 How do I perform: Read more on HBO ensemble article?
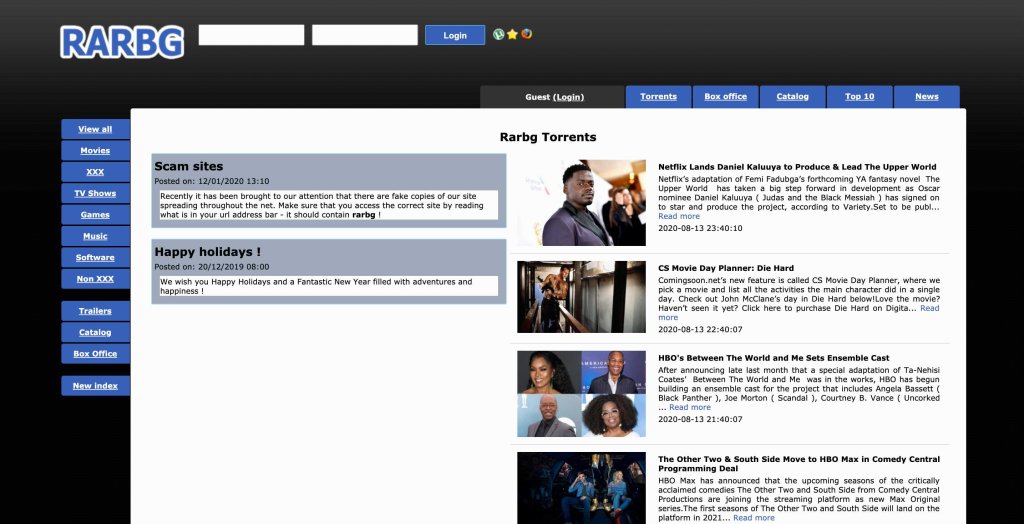(690, 407)
